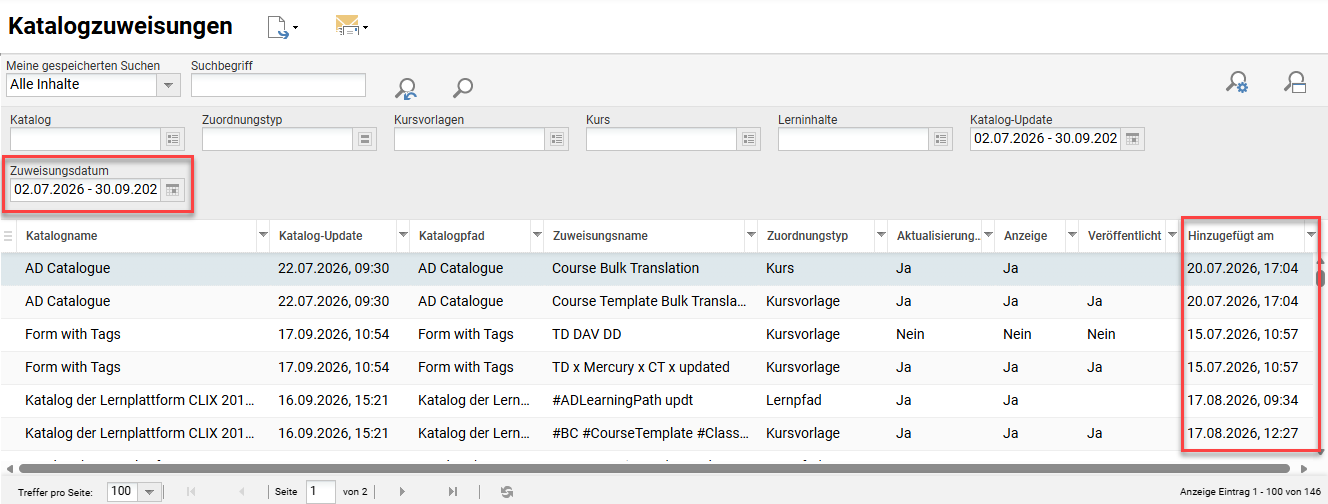Sort by Zuweisungsname column header

pyautogui.click(x=600, y=236)
